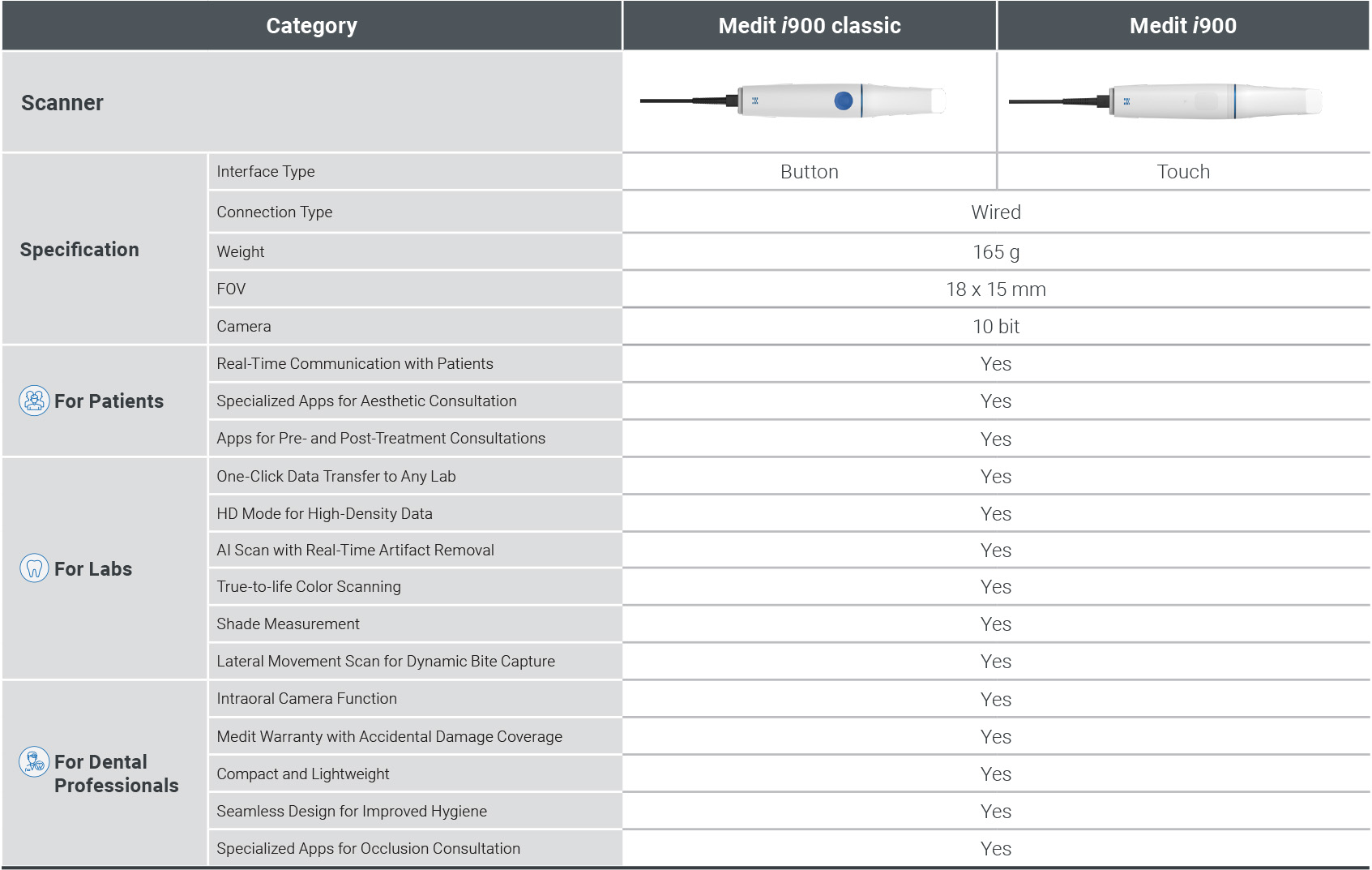Select the Interface Type row label
This screenshot has height=870, width=1372.
click(266, 172)
